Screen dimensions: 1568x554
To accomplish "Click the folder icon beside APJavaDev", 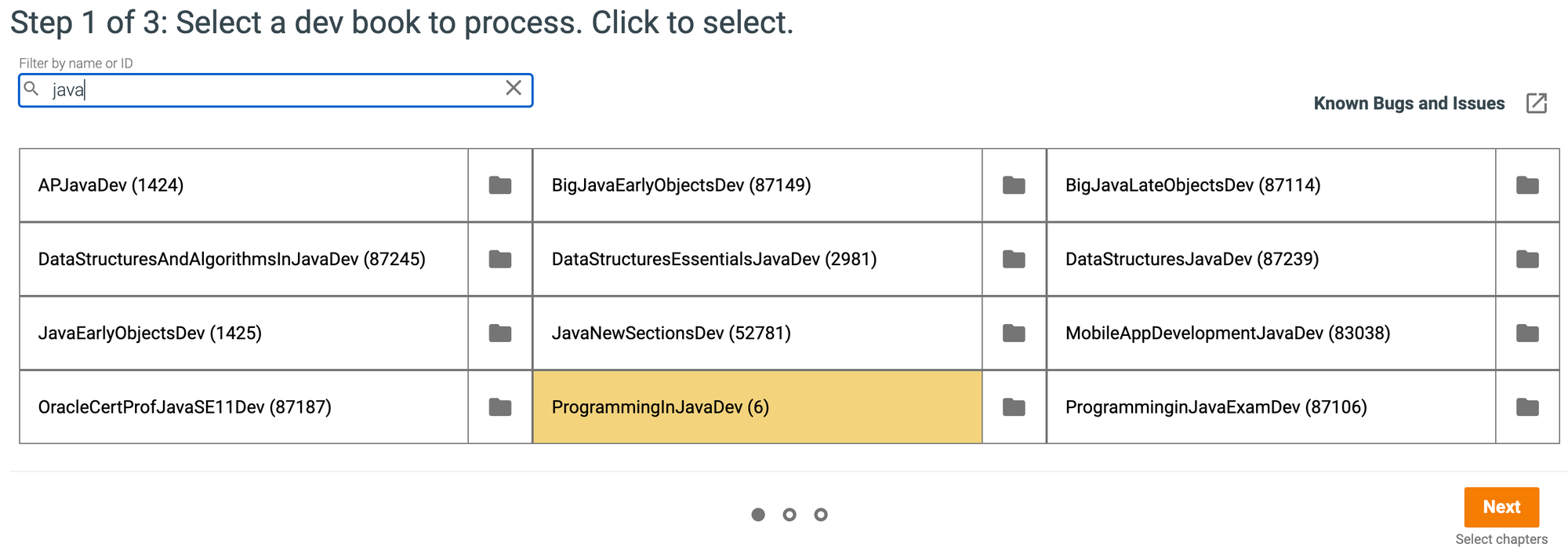I will [x=499, y=186].
